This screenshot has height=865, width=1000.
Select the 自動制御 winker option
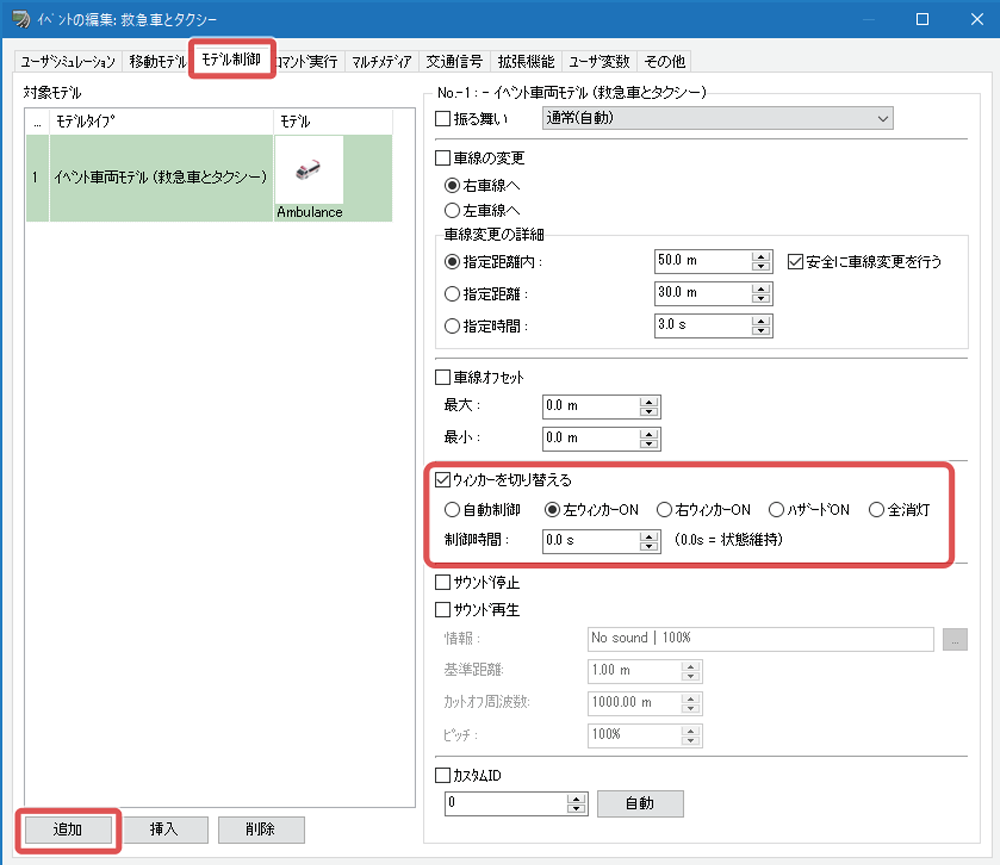point(452,510)
